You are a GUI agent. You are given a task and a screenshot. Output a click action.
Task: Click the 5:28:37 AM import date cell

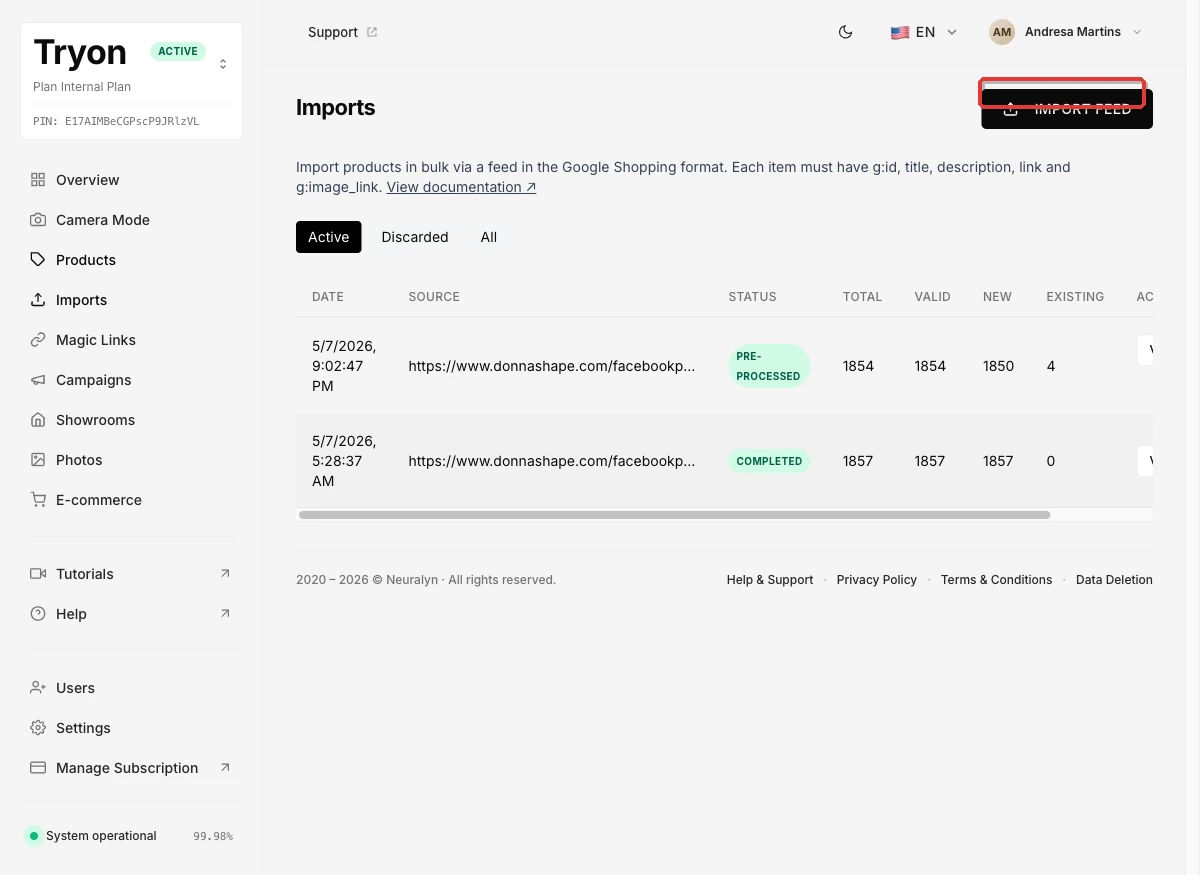344,461
